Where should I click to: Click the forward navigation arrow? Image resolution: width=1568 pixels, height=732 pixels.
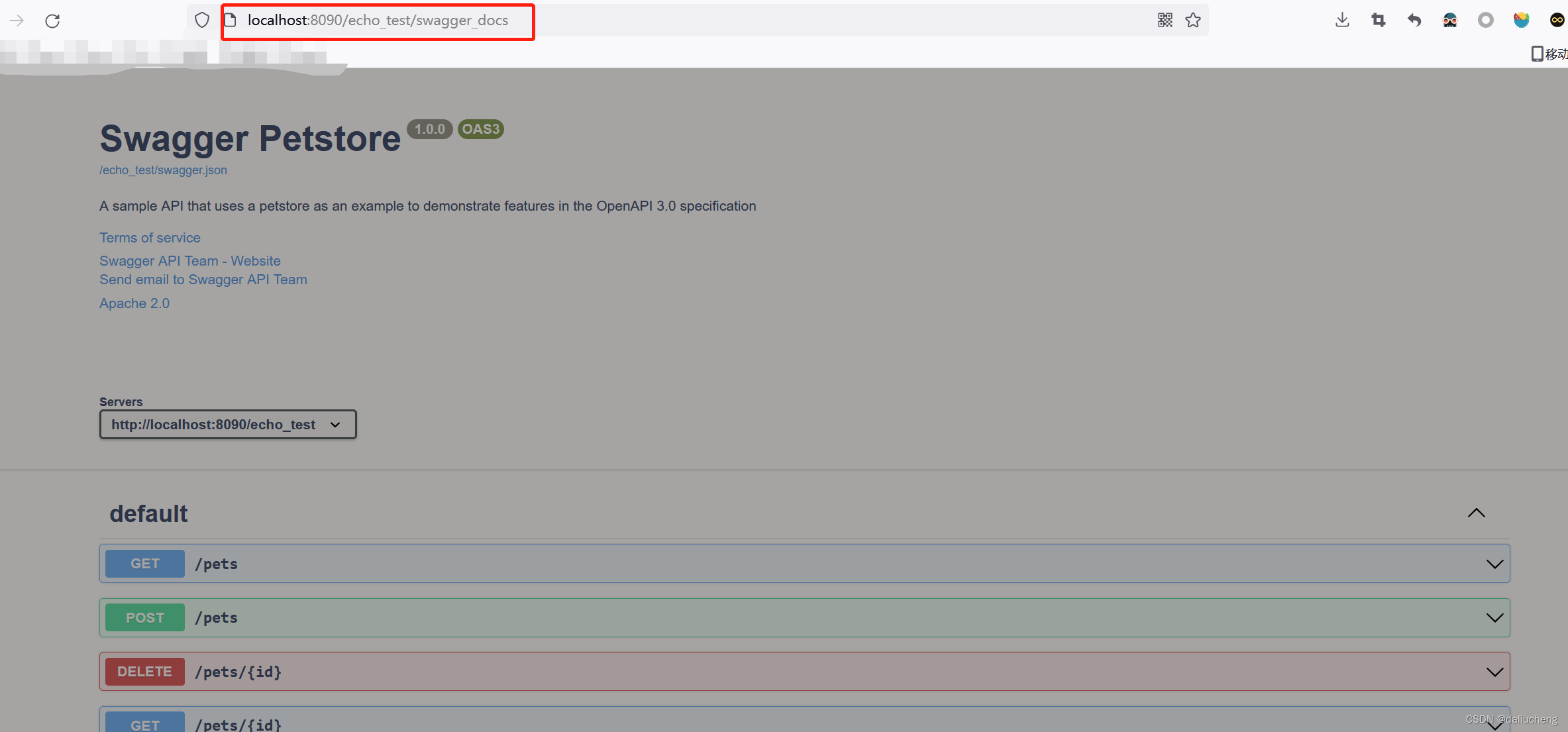click(17, 21)
